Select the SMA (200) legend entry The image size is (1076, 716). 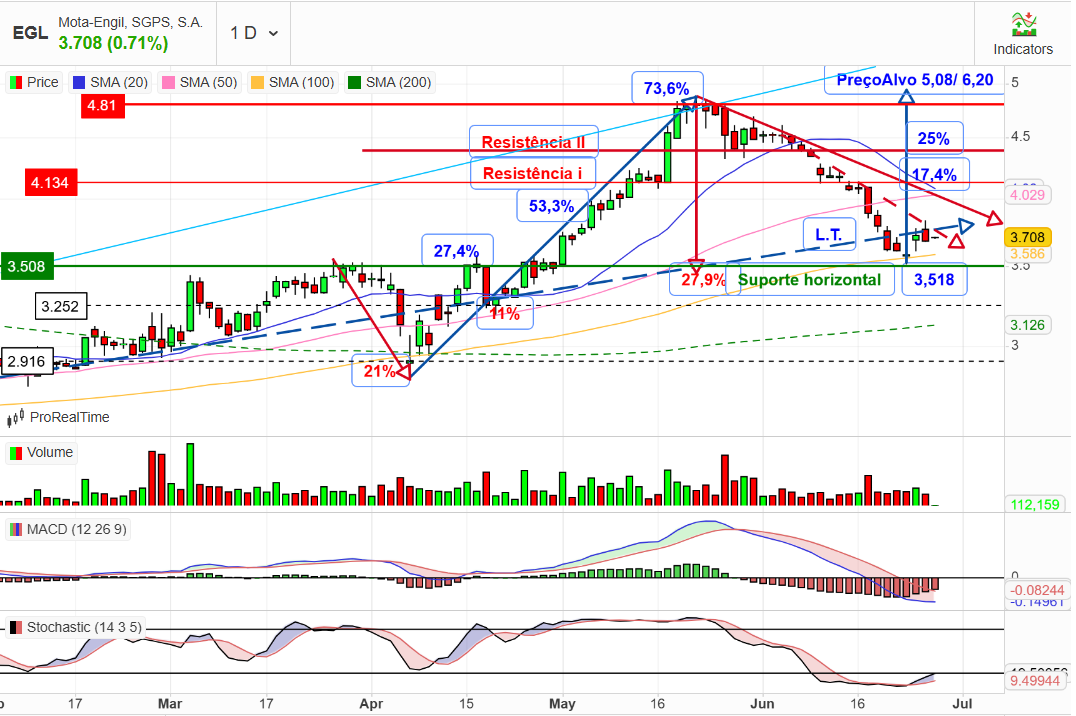(x=390, y=82)
